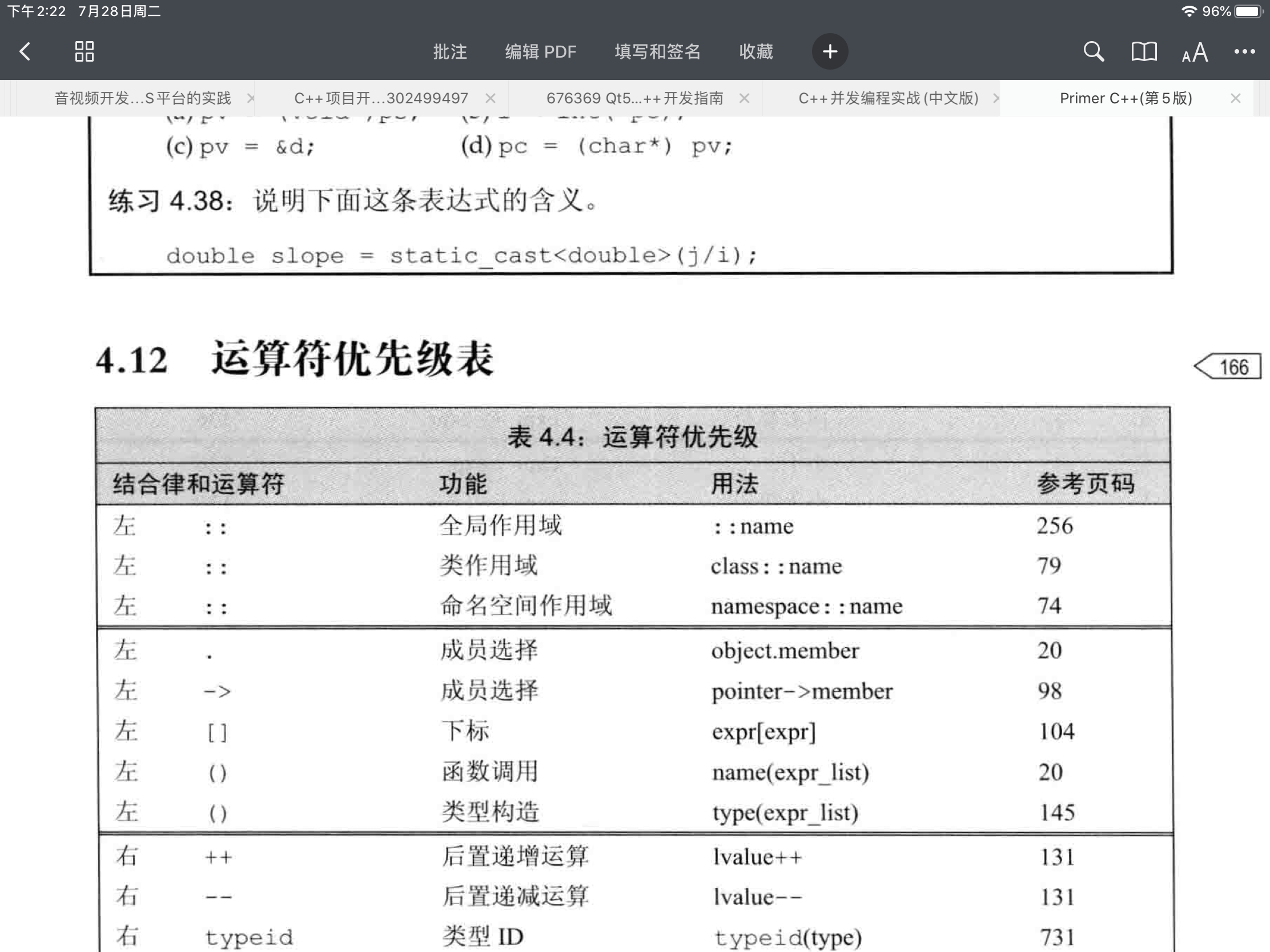The image size is (1270, 952).
Task: Switch to C++并发编程实战 tab
Action: 888,98
